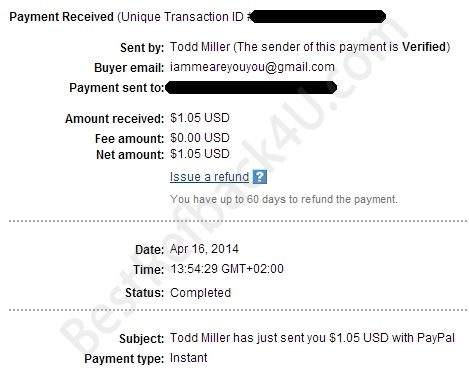The width and height of the screenshot is (469, 376).
Task: Click the redacted Transaction ID bar
Action: click(x=318, y=17)
